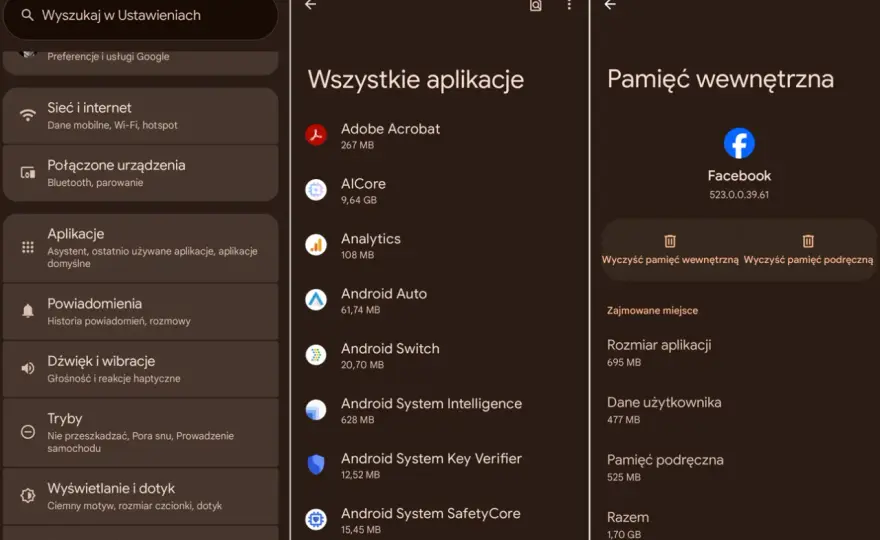This screenshot has width=880, height=540.
Task: Click the Android Switch app icon
Action: (316, 355)
